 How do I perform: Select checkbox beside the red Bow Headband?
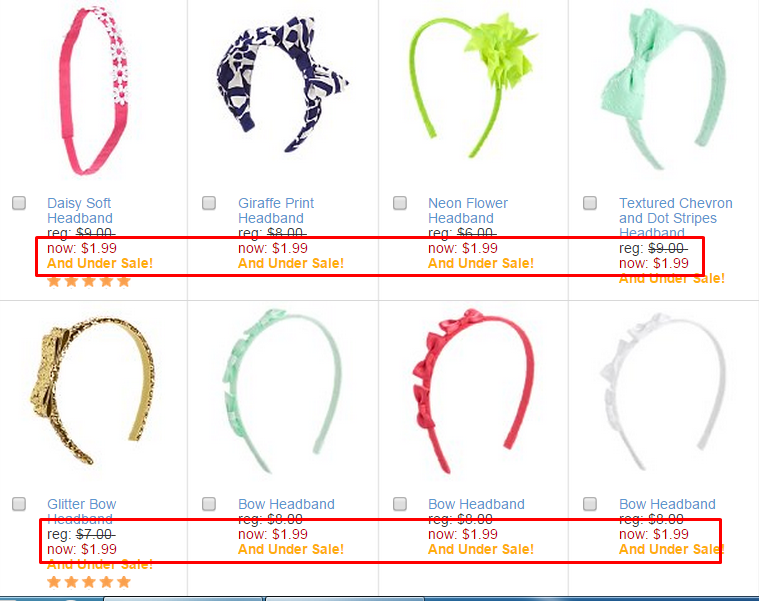[x=400, y=504]
